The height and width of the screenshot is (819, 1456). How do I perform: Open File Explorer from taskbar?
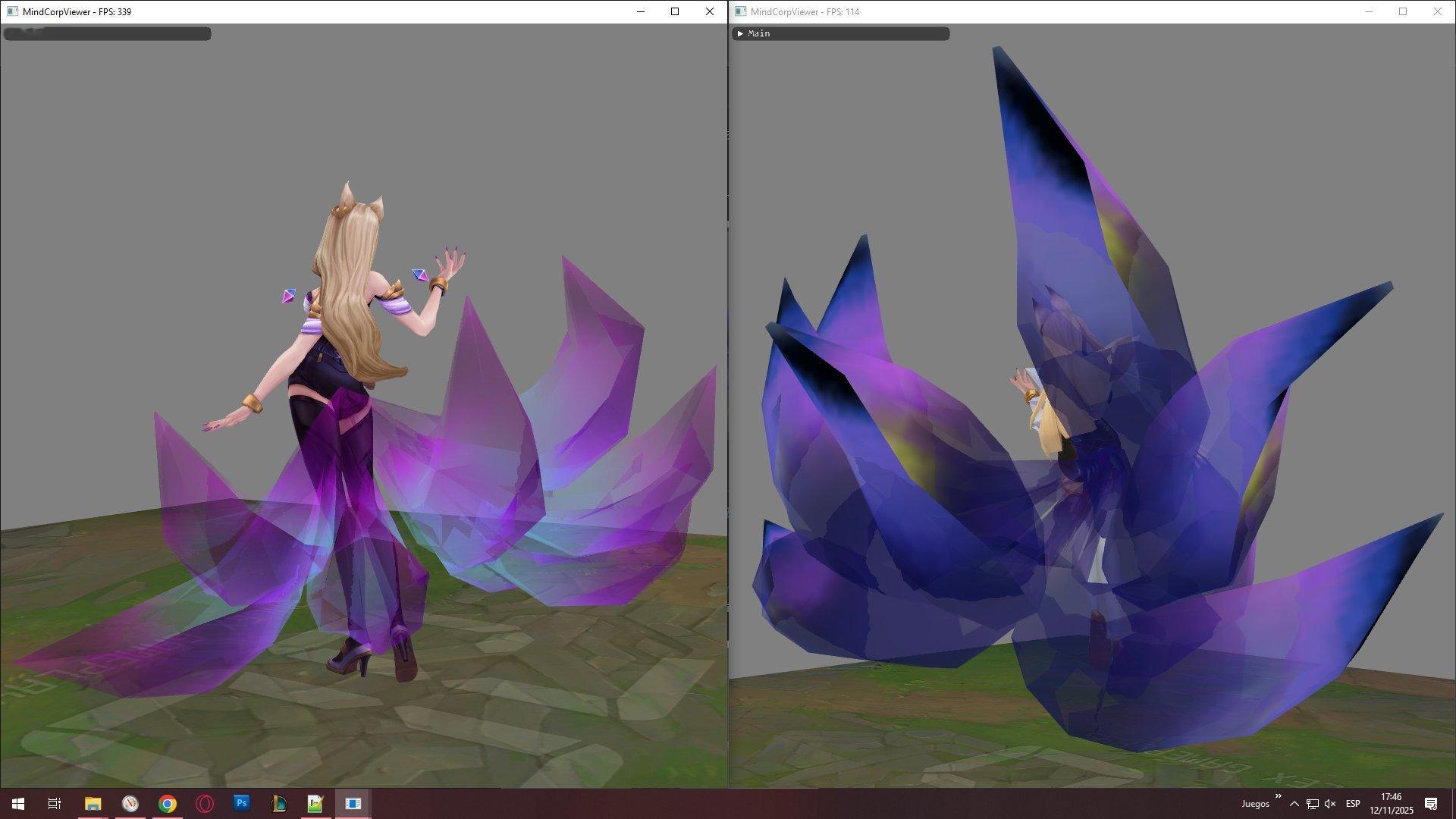click(93, 803)
